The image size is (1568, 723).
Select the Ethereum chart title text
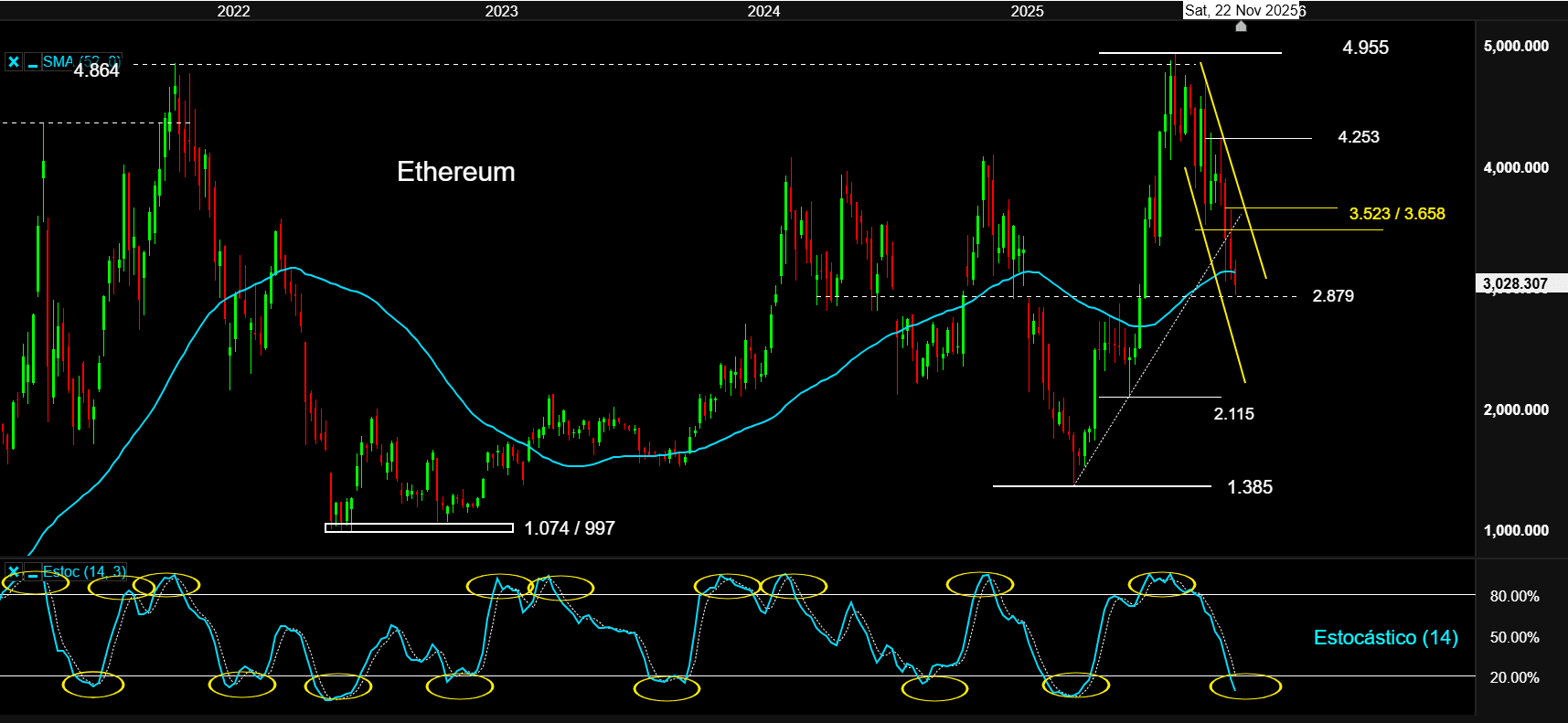pyautogui.click(x=456, y=172)
